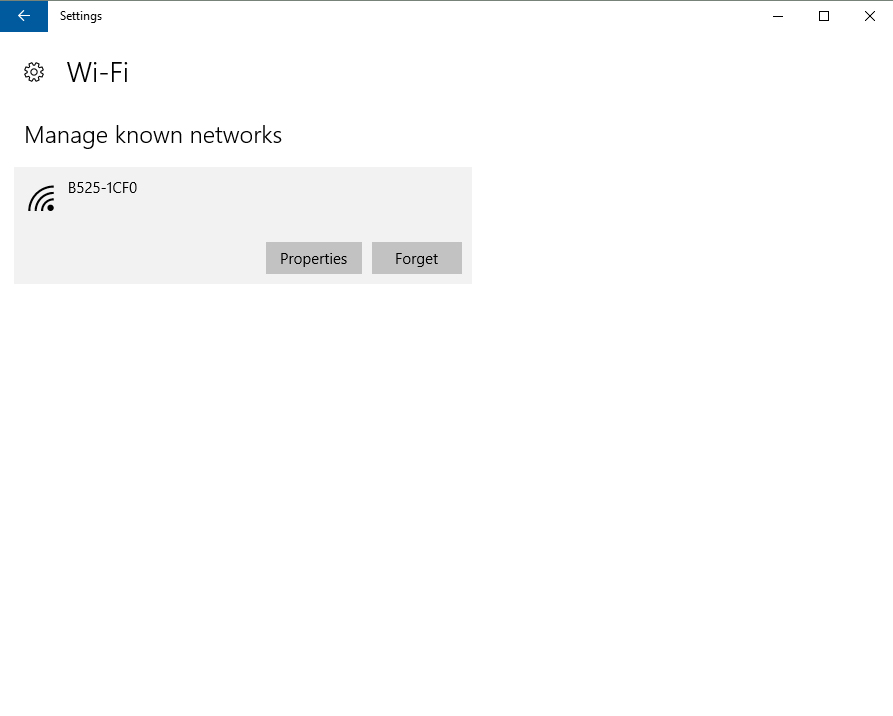Click the Wi-Fi signal icon for B525-1CF0
The width and height of the screenshot is (893, 716).
tap(41, 198)
